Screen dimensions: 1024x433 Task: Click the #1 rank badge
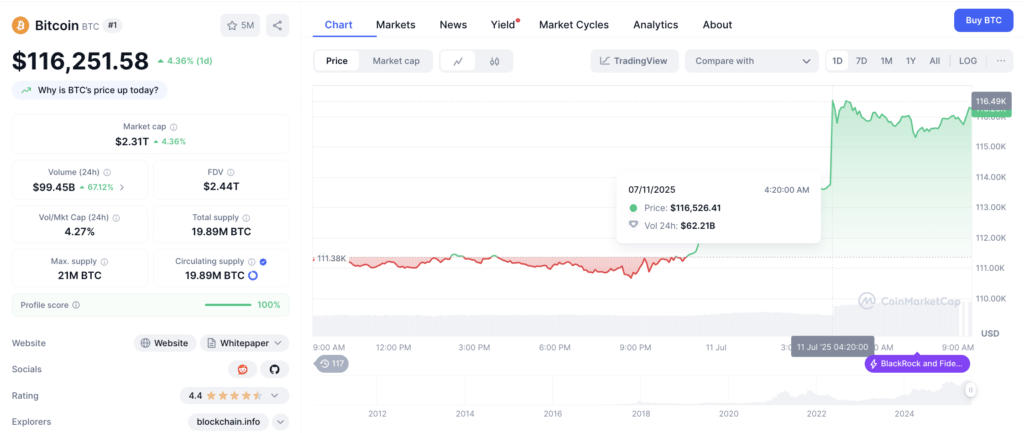pyautogui.click(x=113, y=25)
